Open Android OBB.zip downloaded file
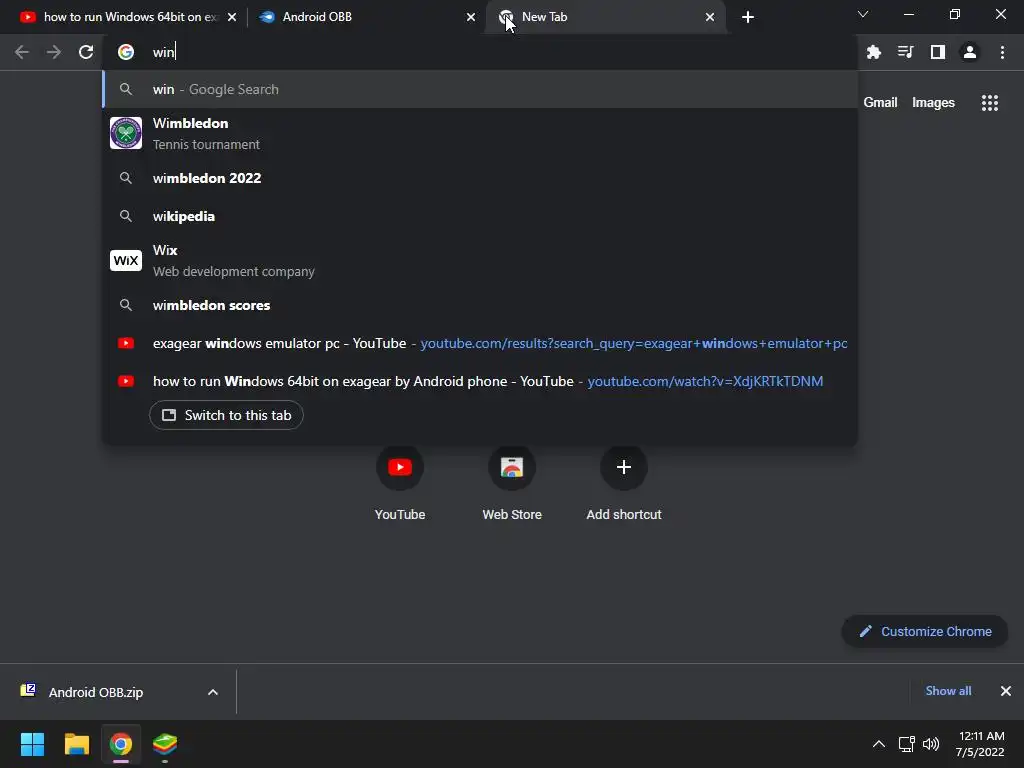1024x768 pixels. pos(95,692)
